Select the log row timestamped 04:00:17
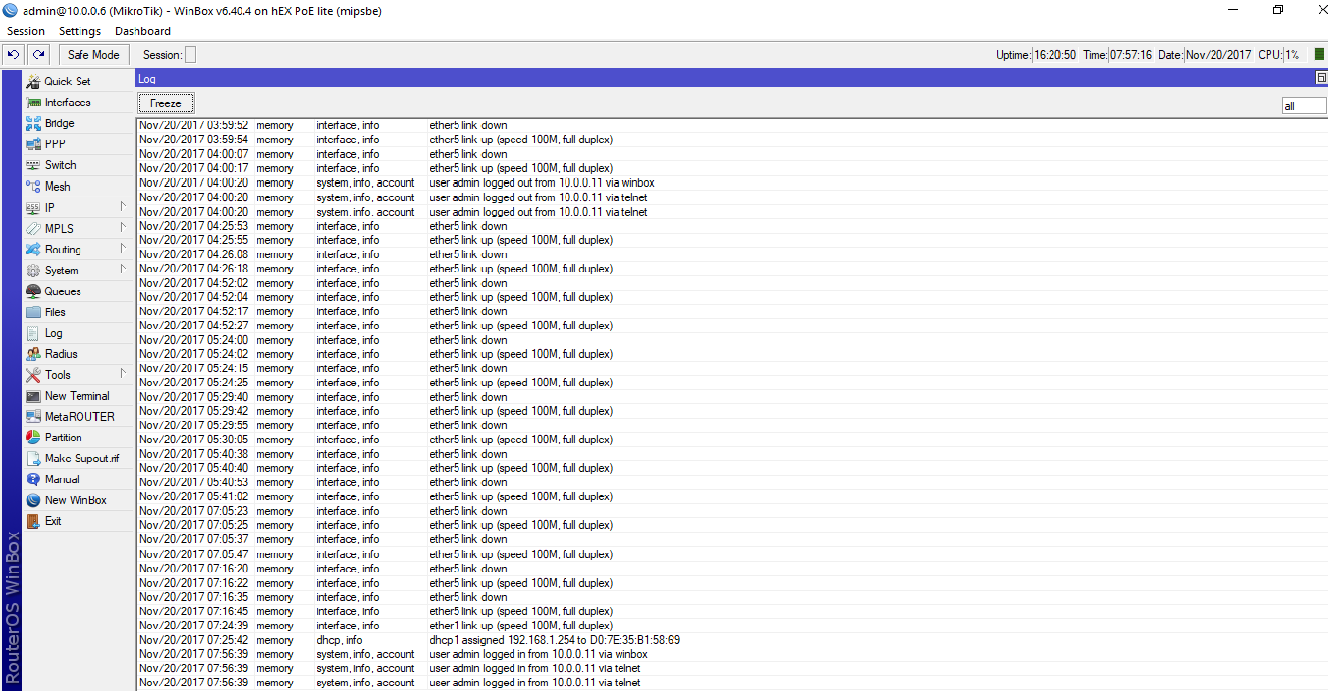The width and height of the screenshot is (1328, 691). 731,168
